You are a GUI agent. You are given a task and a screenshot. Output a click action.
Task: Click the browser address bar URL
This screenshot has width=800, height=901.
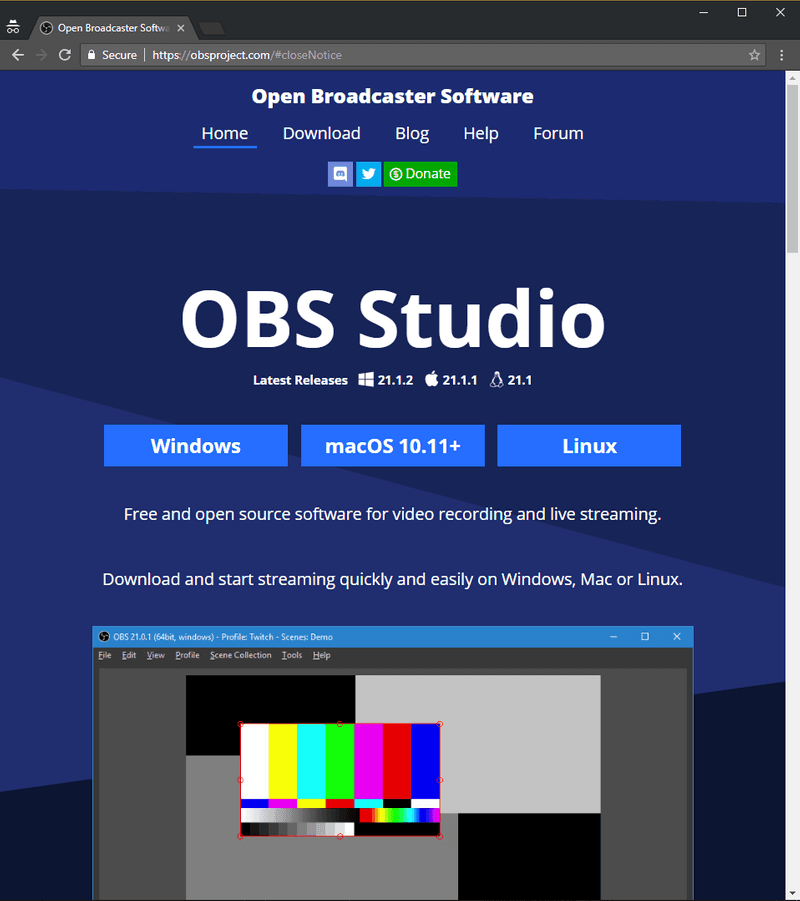(247, 55)
